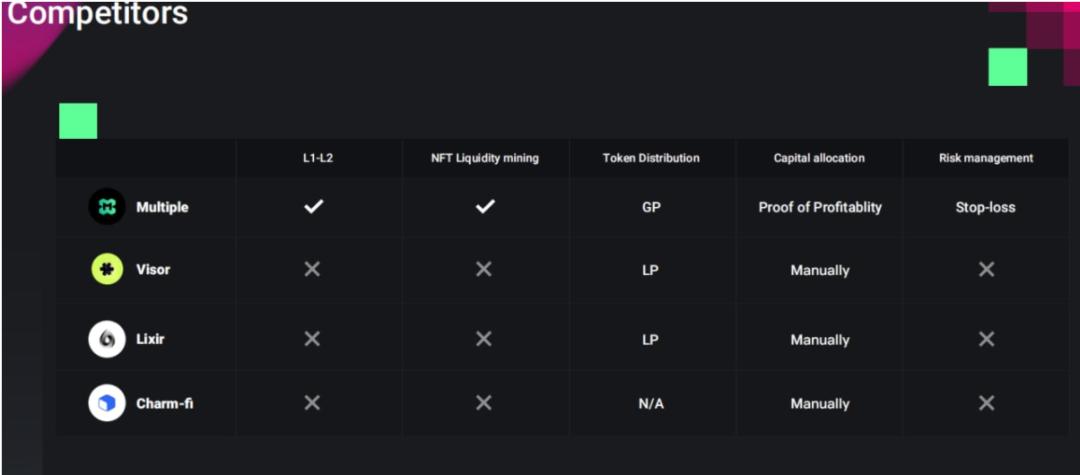Click the Charm-fi row name

(165, 403)
